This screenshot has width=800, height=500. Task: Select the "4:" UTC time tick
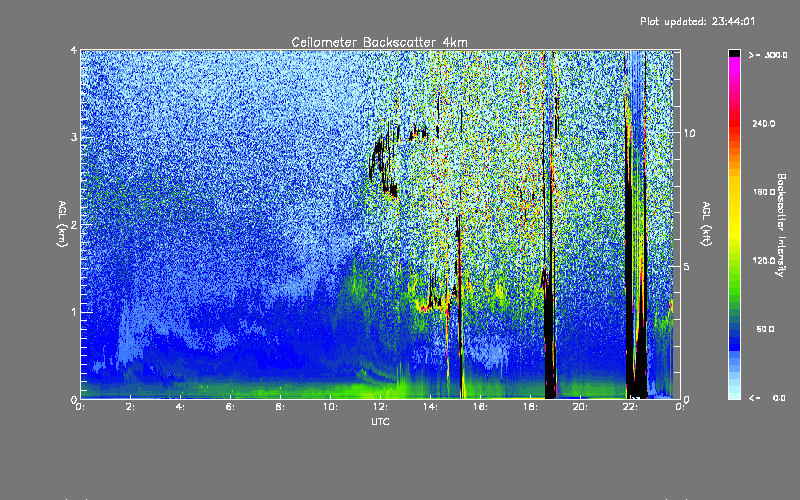coord(181,407)
